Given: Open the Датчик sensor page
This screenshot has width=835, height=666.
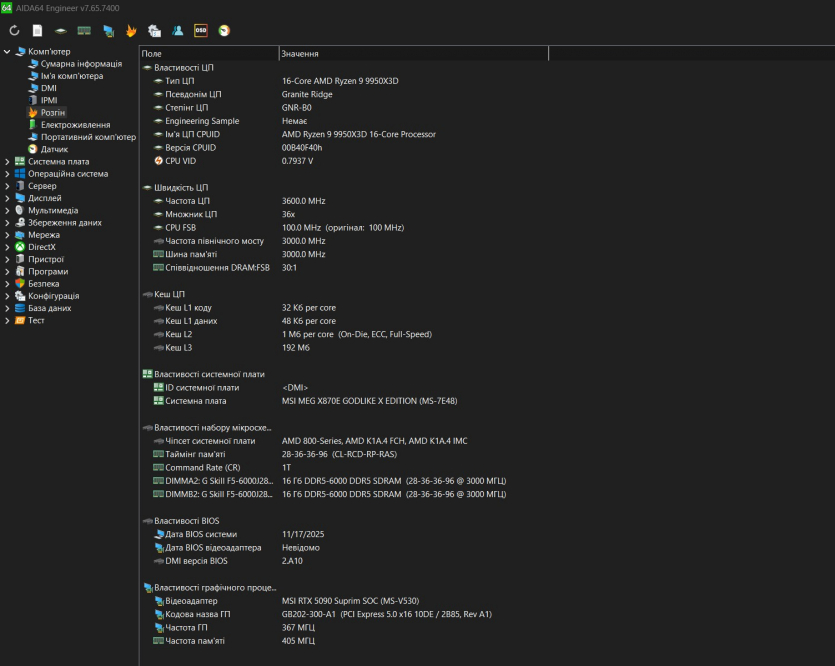Looking at the screenshot, I should pos(54,149).
